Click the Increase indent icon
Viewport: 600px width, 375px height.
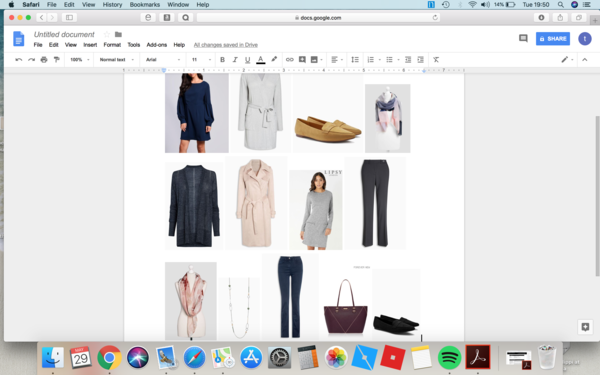[421, 60]
